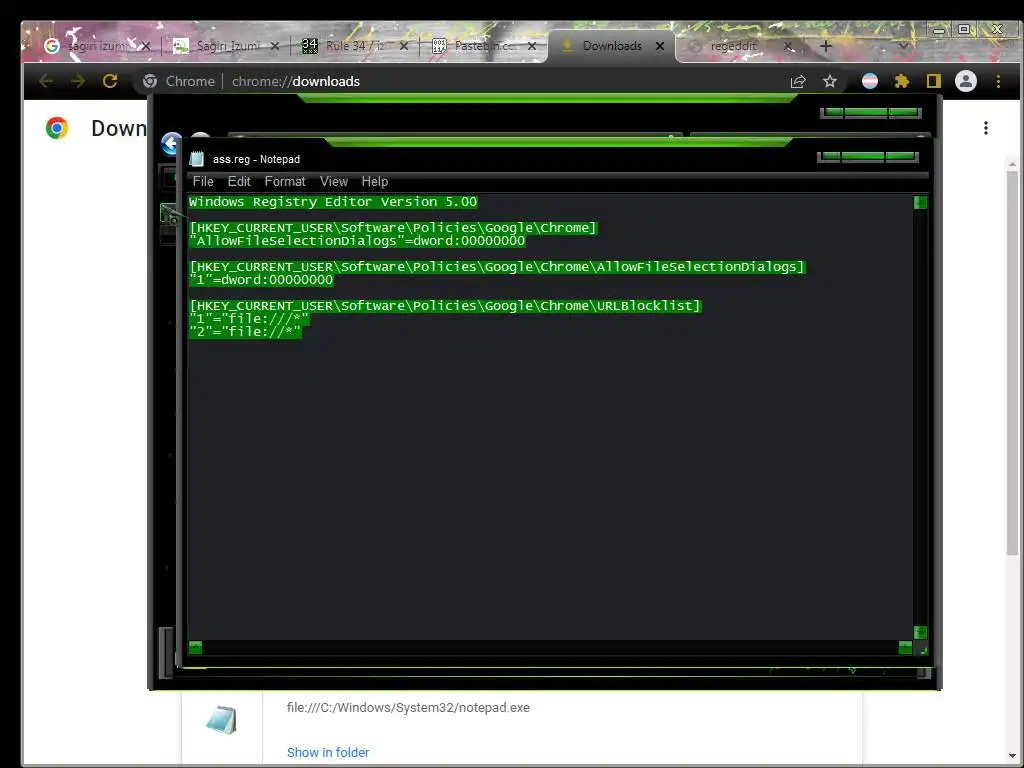1024x768 pixels.
Task: Click the Windows Registry Editor Version line
Action: [333, 202]
